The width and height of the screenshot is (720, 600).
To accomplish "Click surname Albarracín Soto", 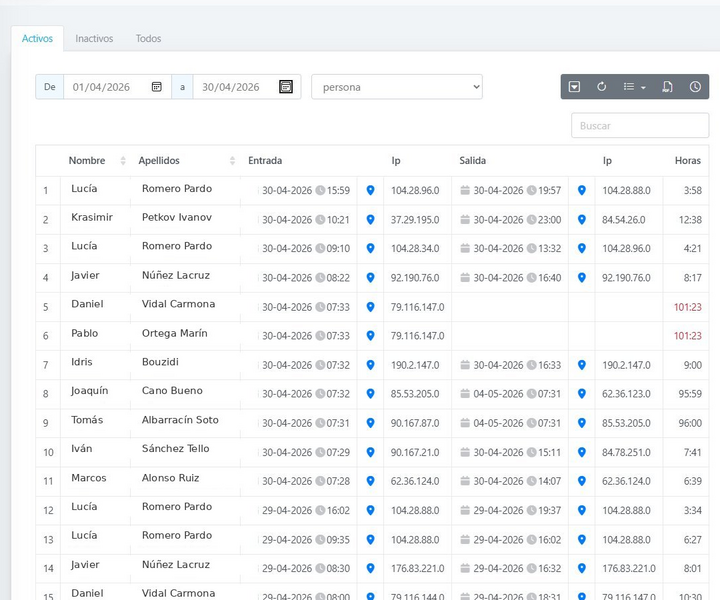I will (x=180, y=420).
